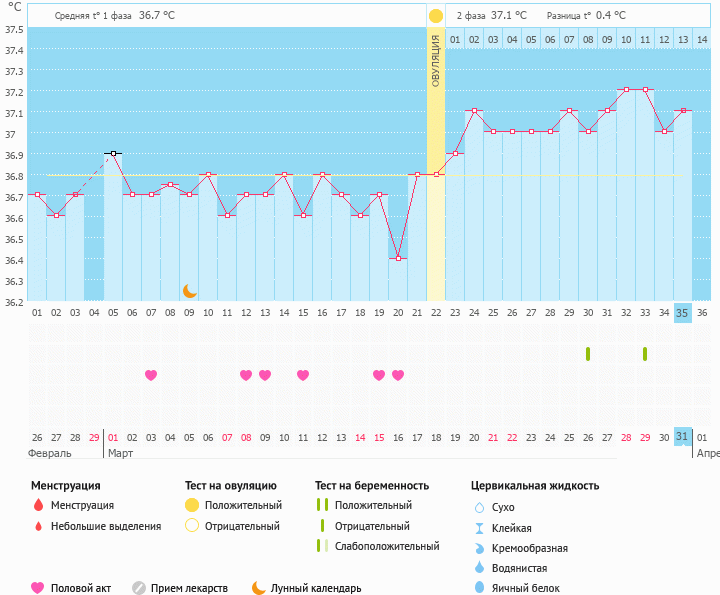Click the red Менструация drop legend icon
This screenshot has height=595, width=720.
pyautogui.click(x=38, y=505)
